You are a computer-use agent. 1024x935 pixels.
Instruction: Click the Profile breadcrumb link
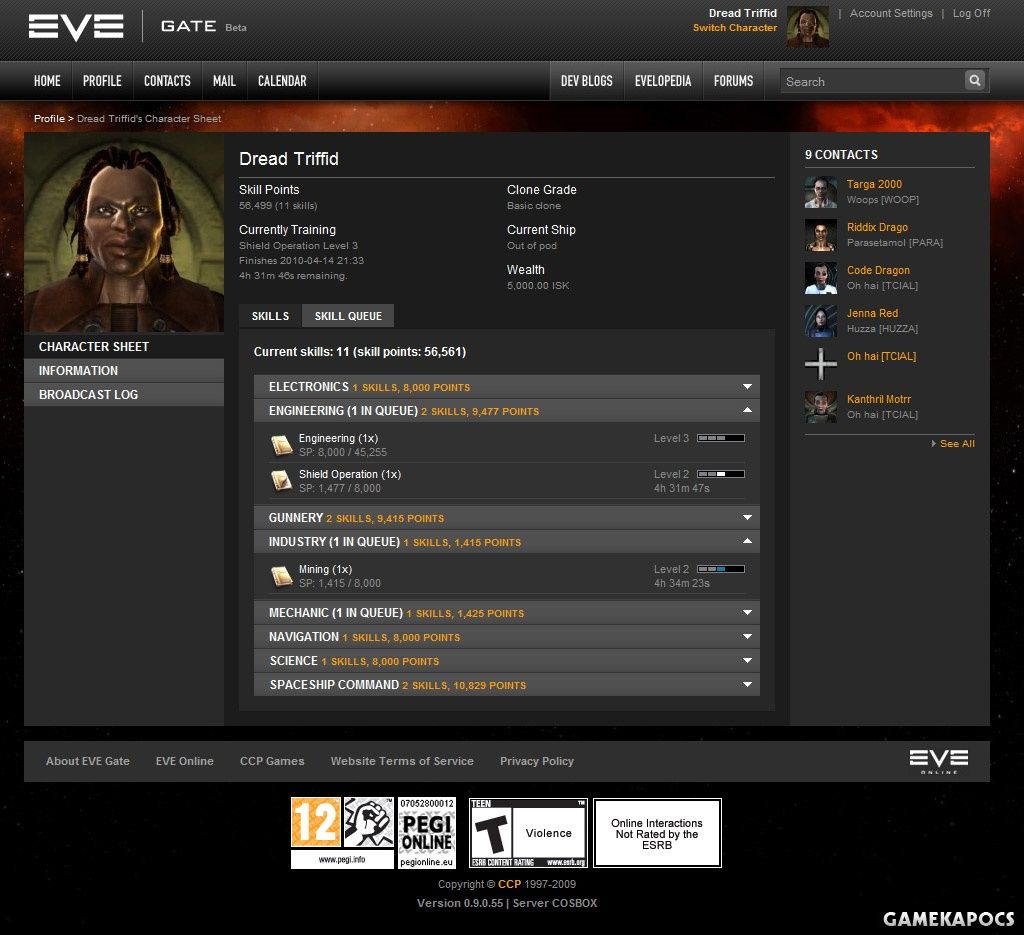click(49, 118)
